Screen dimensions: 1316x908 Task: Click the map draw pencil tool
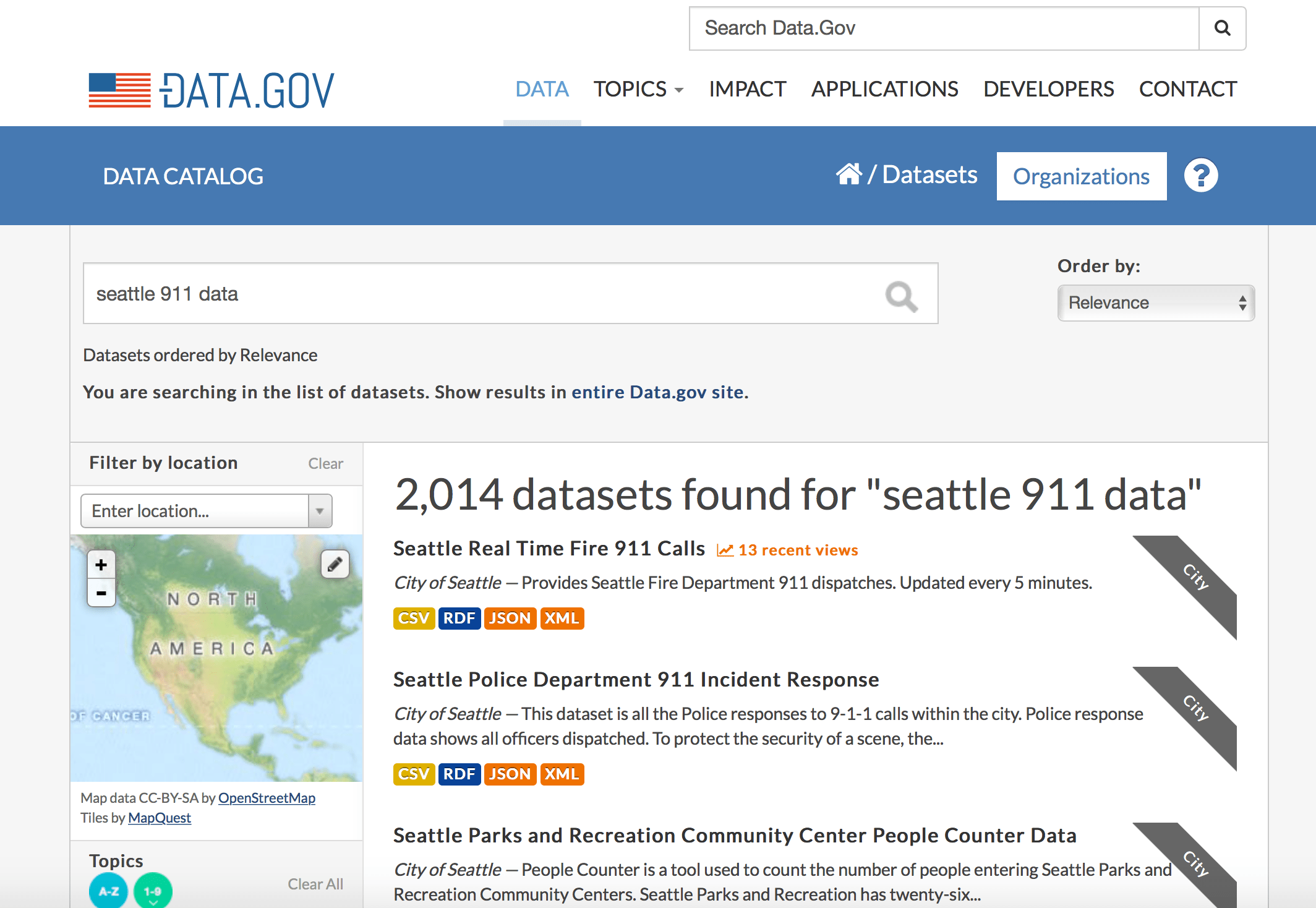(x=335, y=564)
